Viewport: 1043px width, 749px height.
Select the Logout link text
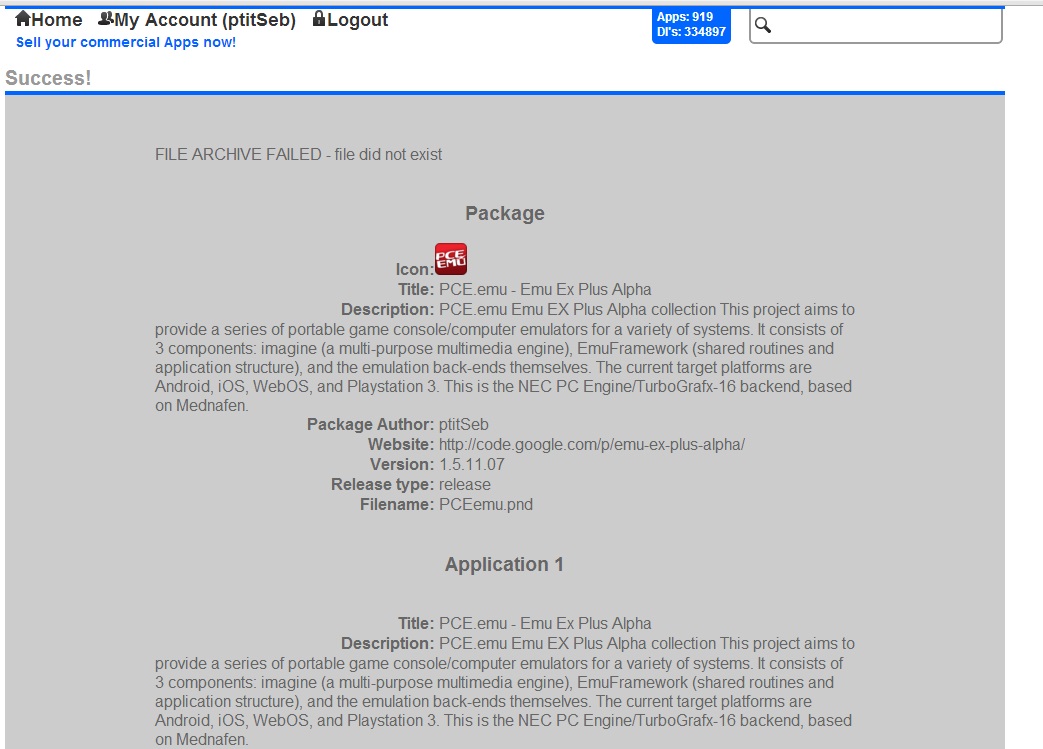[357, 20]
